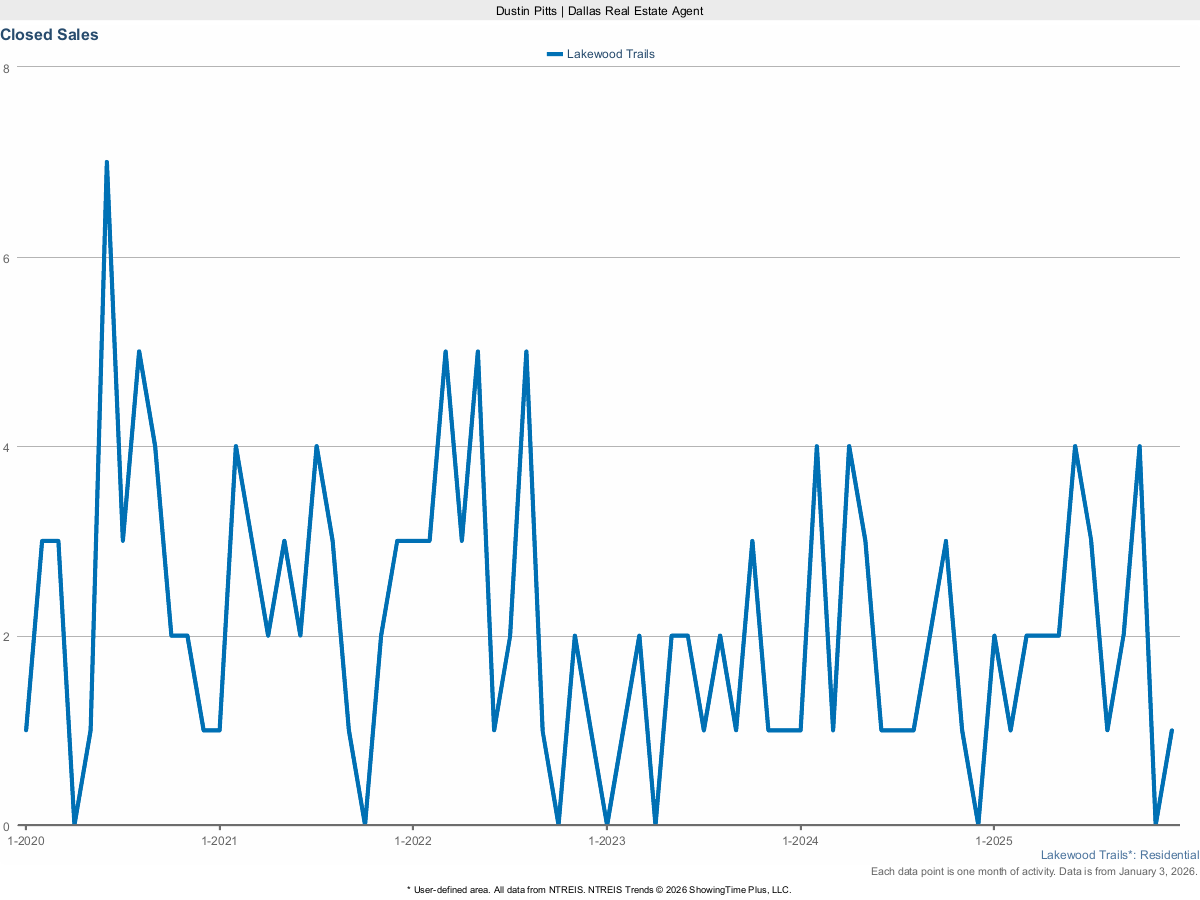Image resolution: width=1200 pixels, height=900 pixels.
Task: Click the Closed Sales chart title
Action: click(x=49, y=35)
